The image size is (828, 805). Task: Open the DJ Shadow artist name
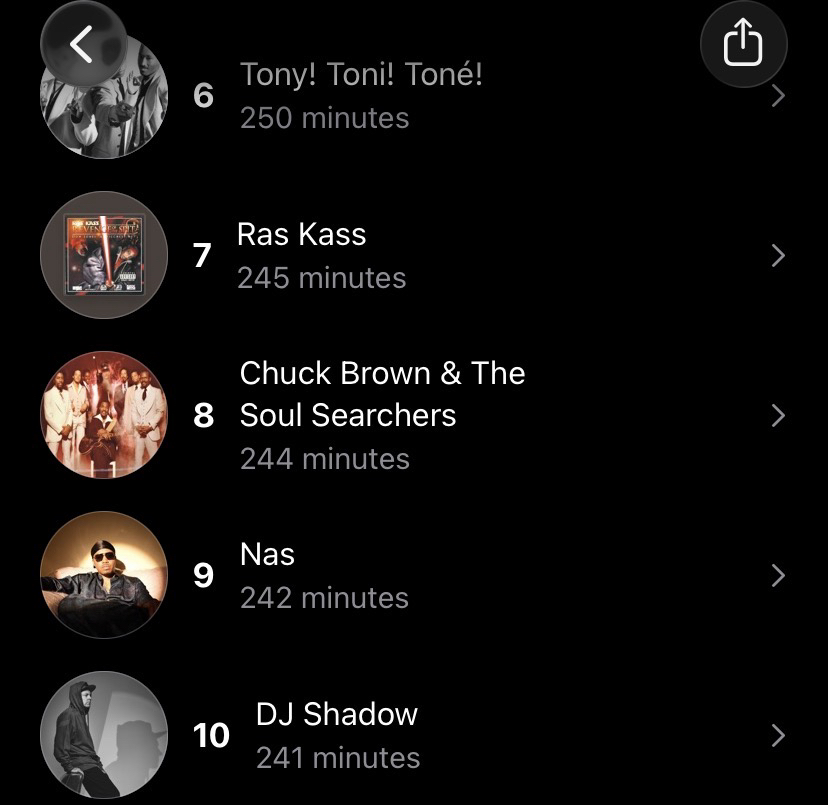[336, 714]
